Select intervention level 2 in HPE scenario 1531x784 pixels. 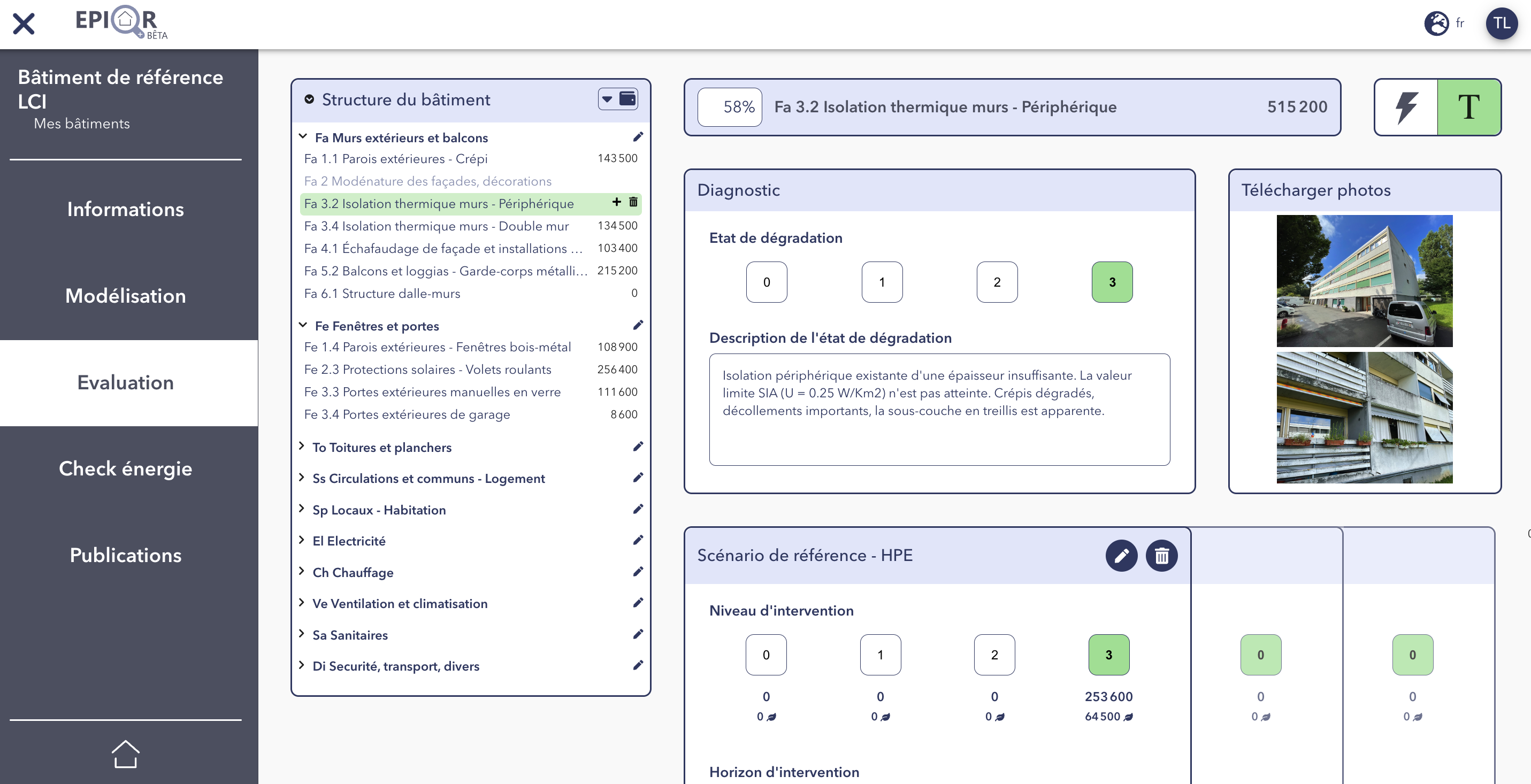[x=994, y=655]
